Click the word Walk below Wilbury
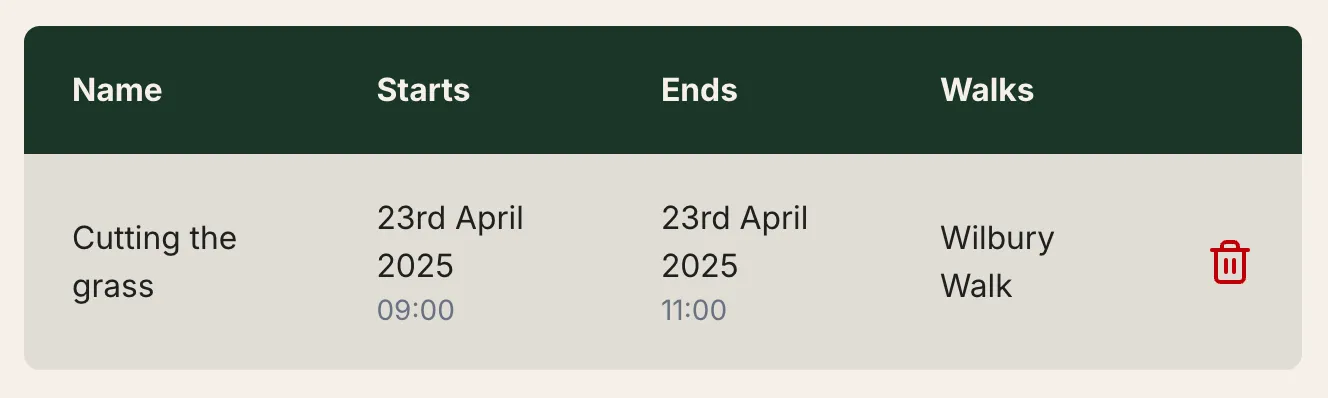 [x=976, y=287]
